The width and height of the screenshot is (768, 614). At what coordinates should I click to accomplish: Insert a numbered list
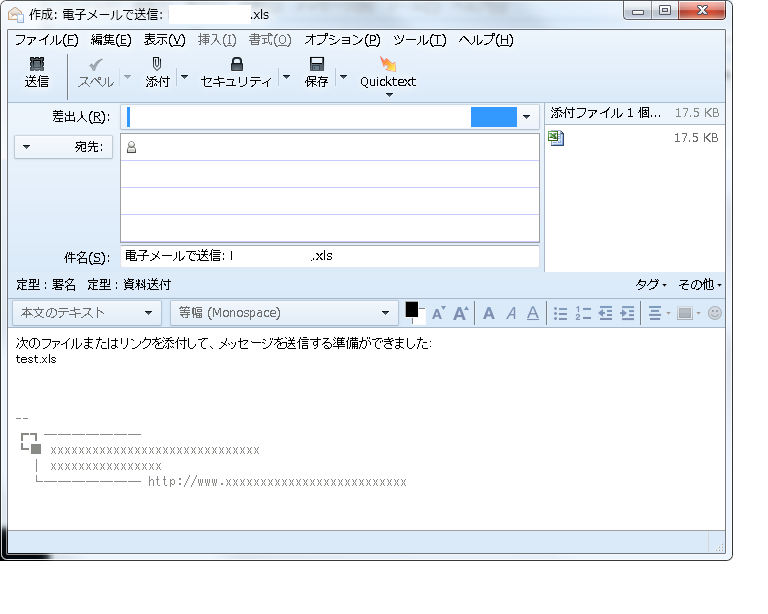pos(583,313)
